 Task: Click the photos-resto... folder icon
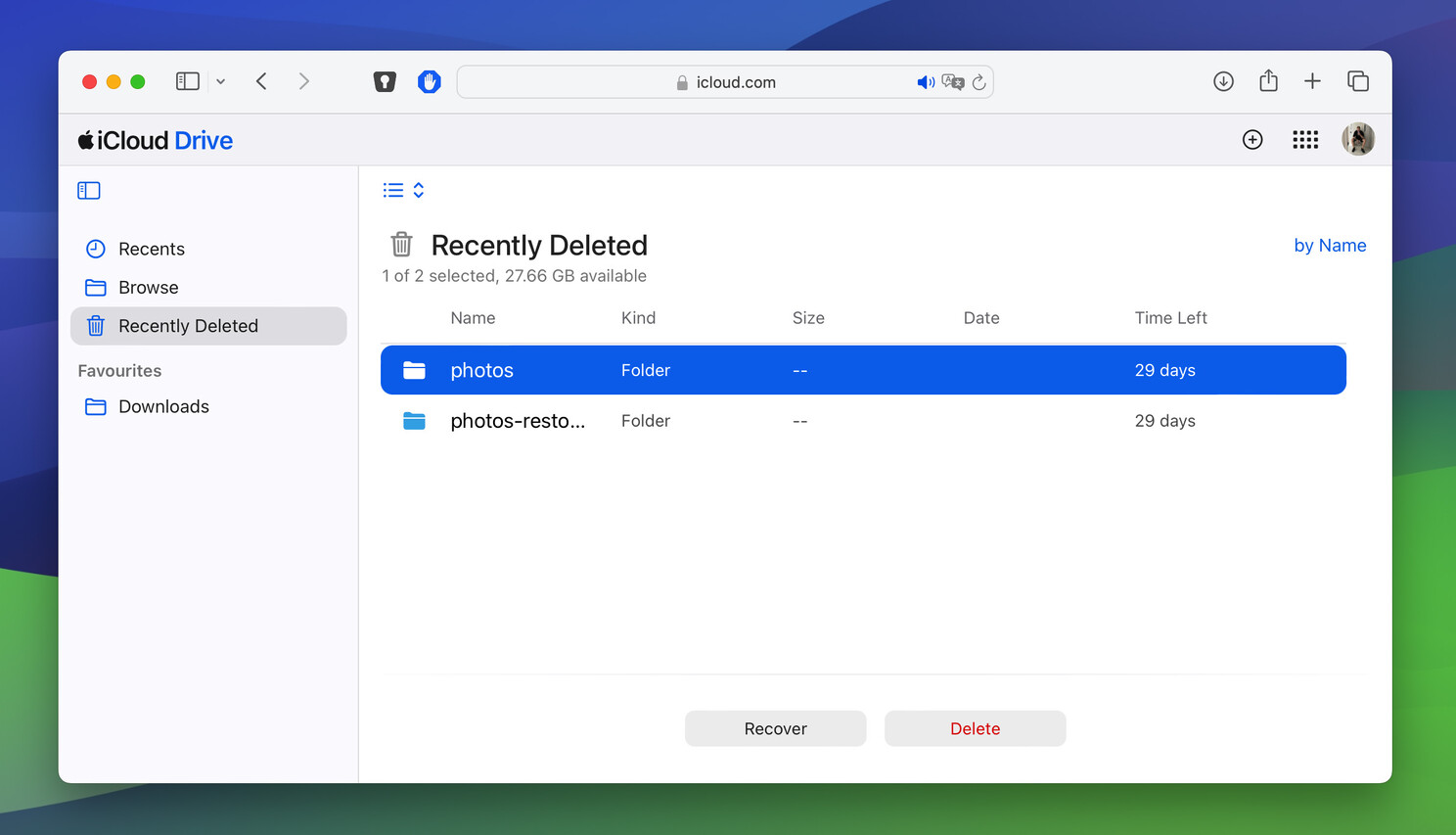pos(414,421)
